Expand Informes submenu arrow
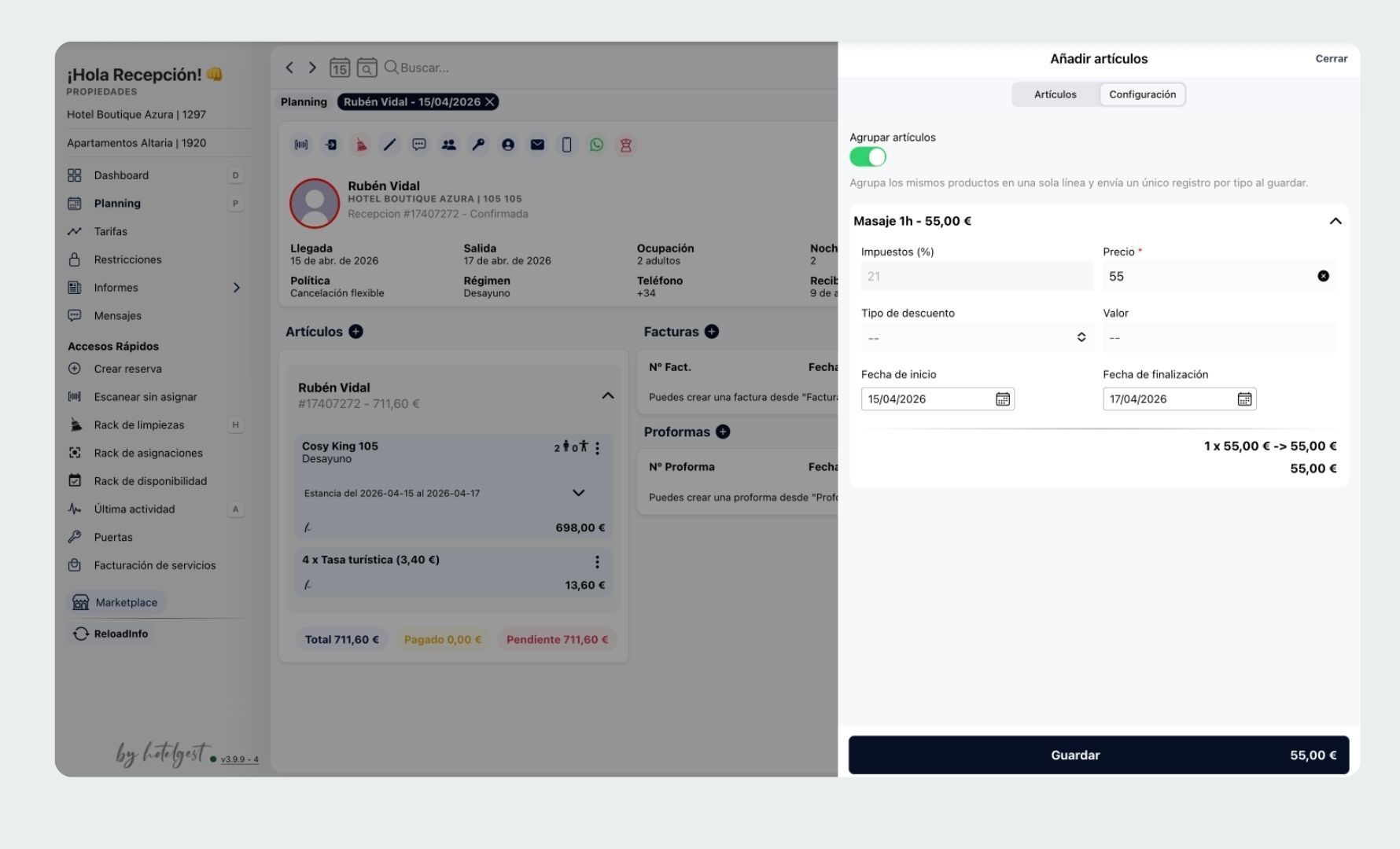 236,288
